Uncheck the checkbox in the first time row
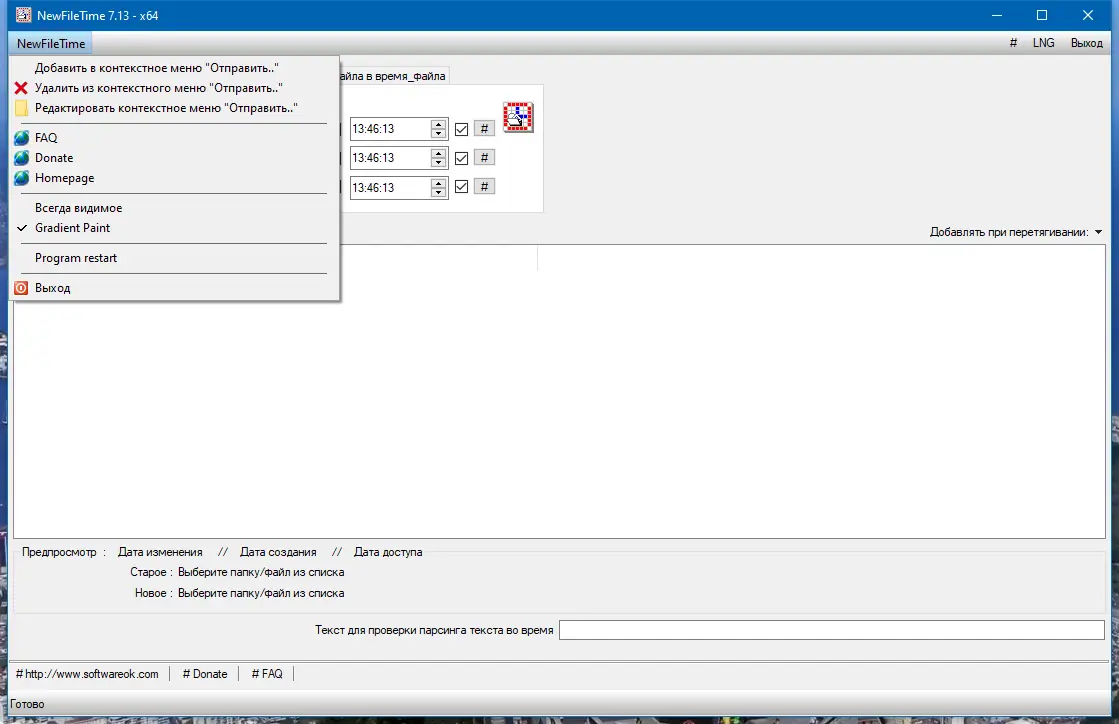Image resolution: width=1119 pixels, height=724 pixels. tap(461, 129)
